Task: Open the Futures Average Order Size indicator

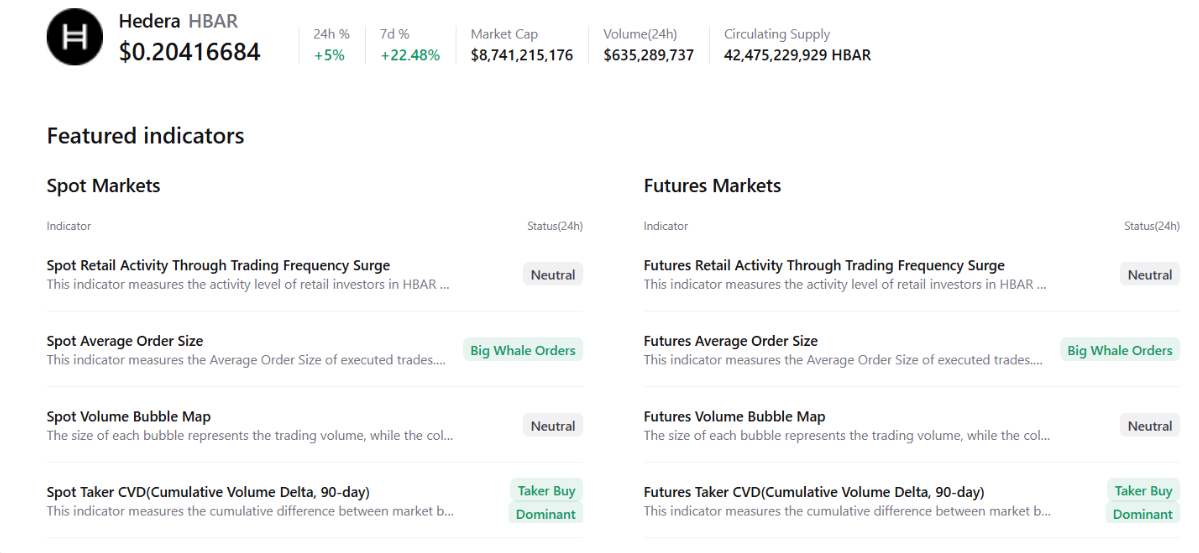Action: tap(731, 341)
